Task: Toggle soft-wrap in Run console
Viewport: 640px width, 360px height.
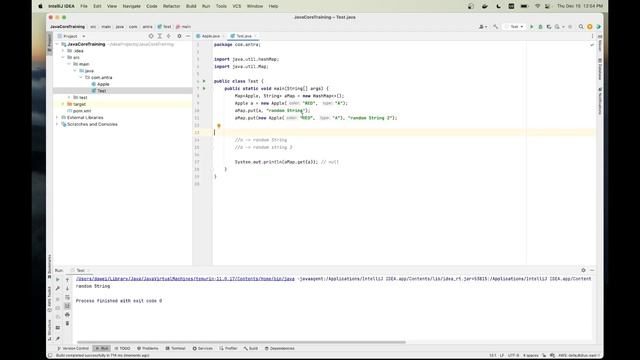Action: (67, 297)
